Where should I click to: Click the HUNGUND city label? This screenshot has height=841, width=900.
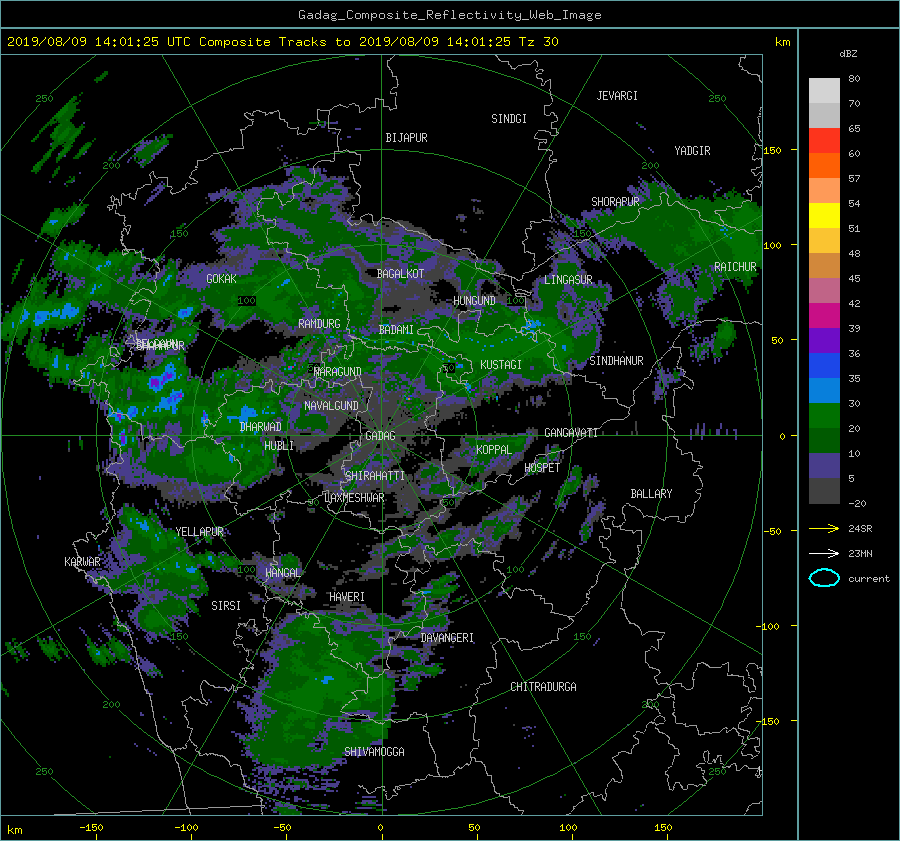tap(474, 301)
